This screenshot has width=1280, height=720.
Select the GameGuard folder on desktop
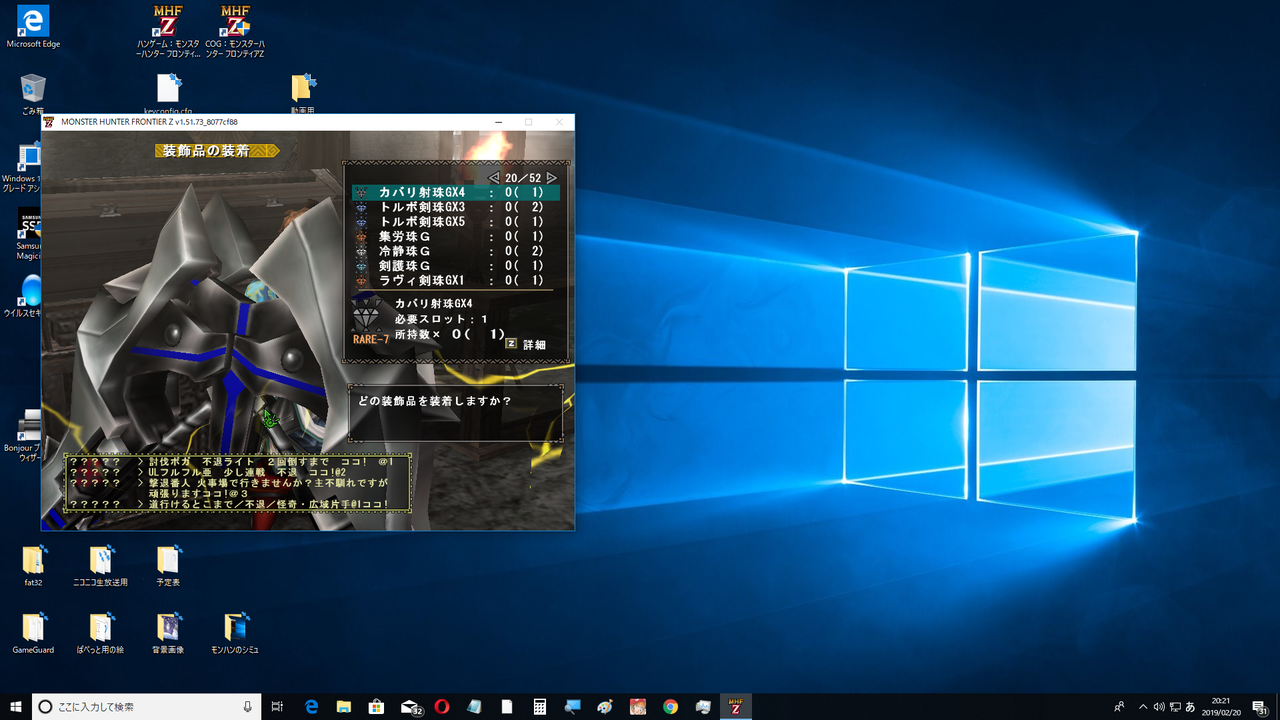[33, 633]
